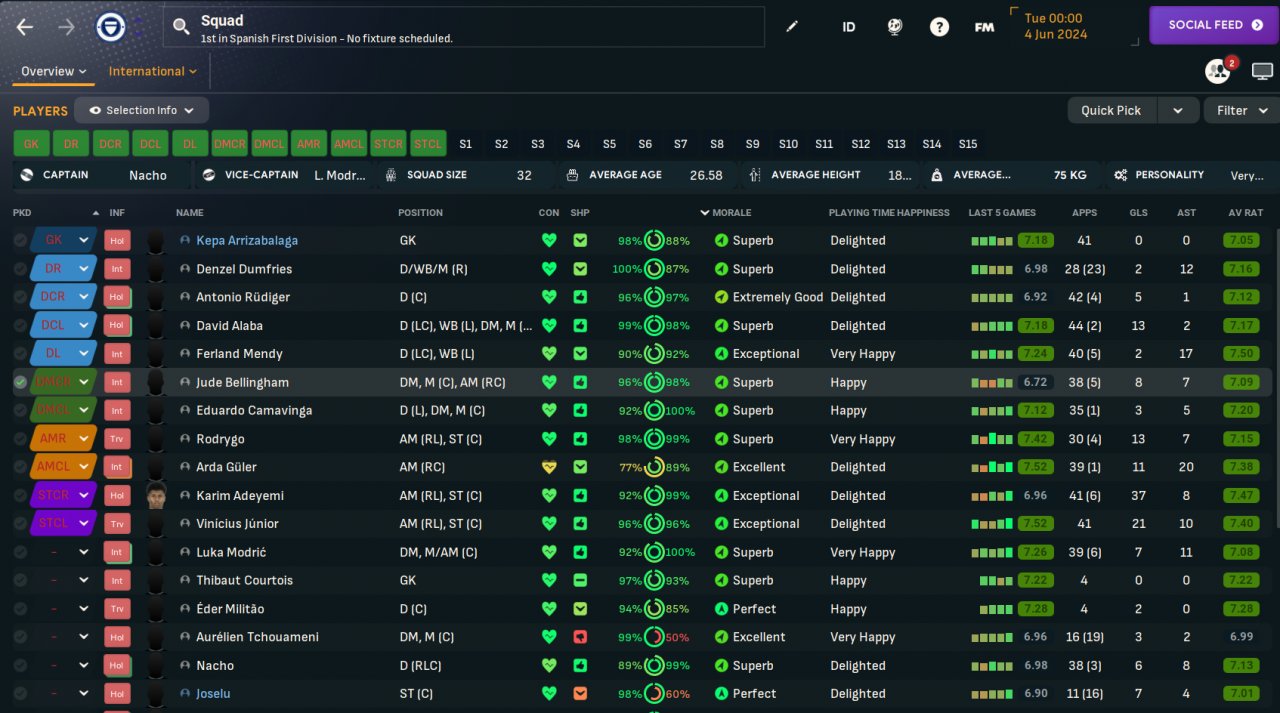Click the date Tue 4 Jun 2024

[1055, 26]
